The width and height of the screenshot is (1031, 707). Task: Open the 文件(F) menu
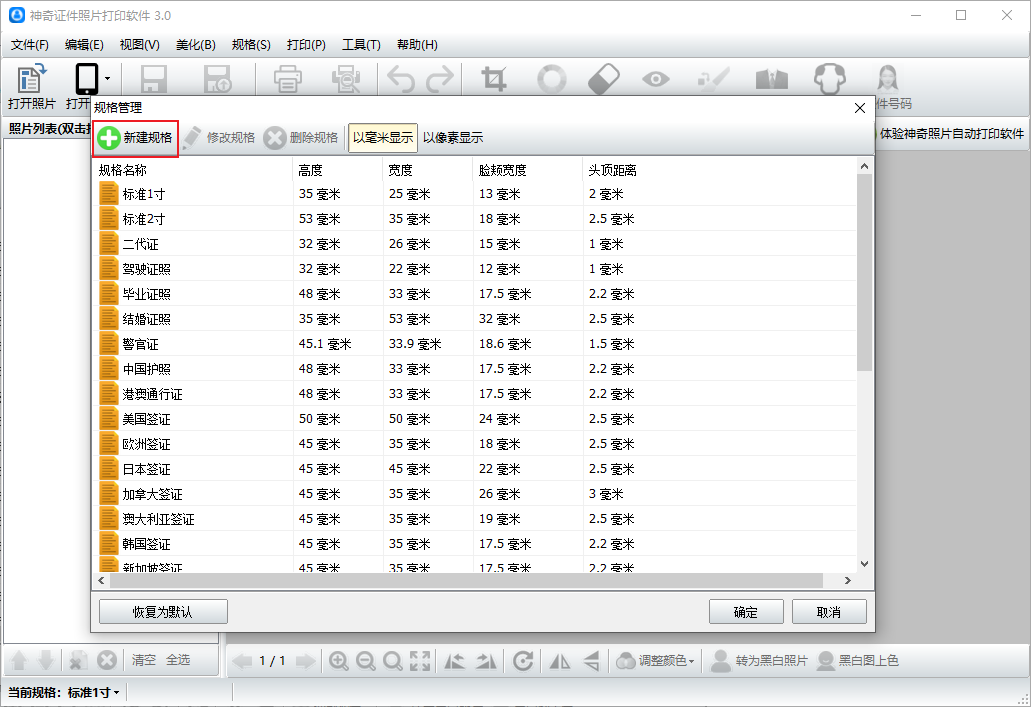click(30, 45)
